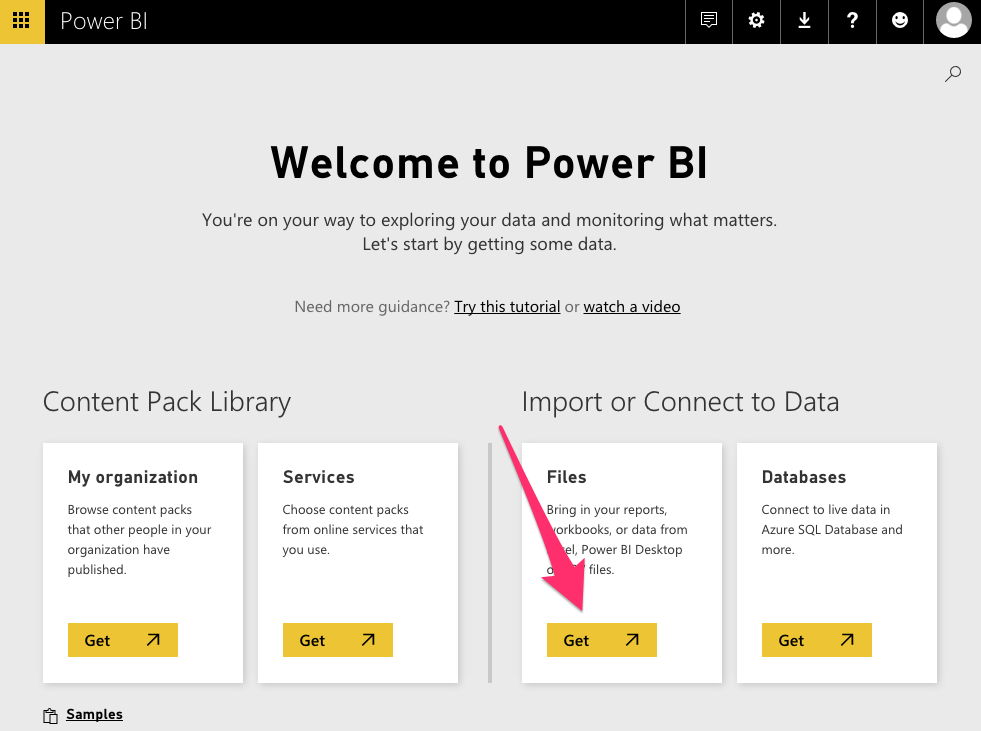The width and height of the screenshot is (981, 731).
Task: Open the Help question mark
Action: point(852,21)
